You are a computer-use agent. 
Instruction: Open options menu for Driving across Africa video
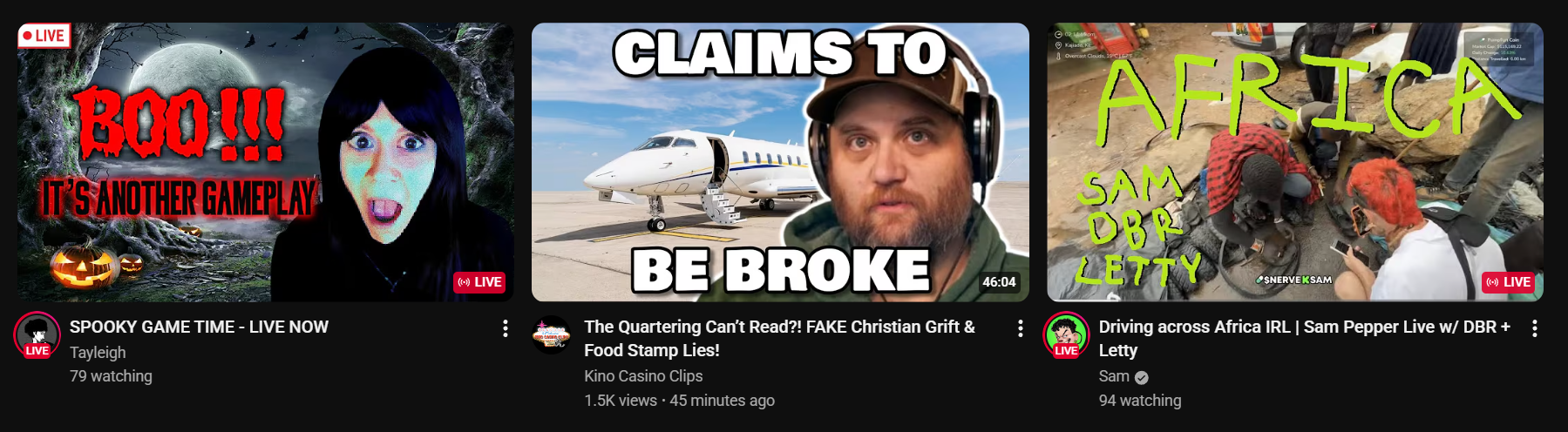(1535, 328)
